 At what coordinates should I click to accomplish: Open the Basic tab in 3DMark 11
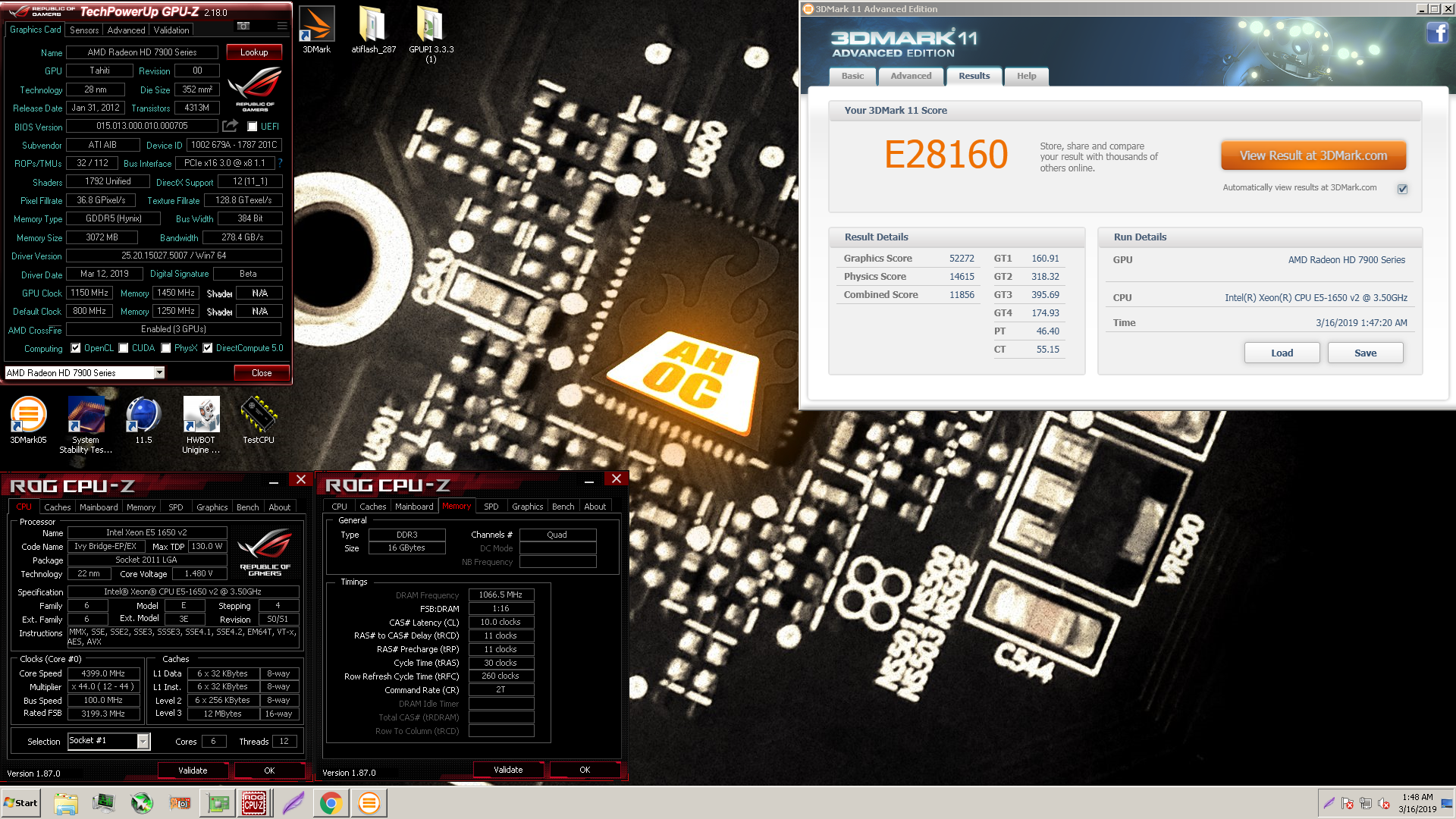tap(852, 76)
